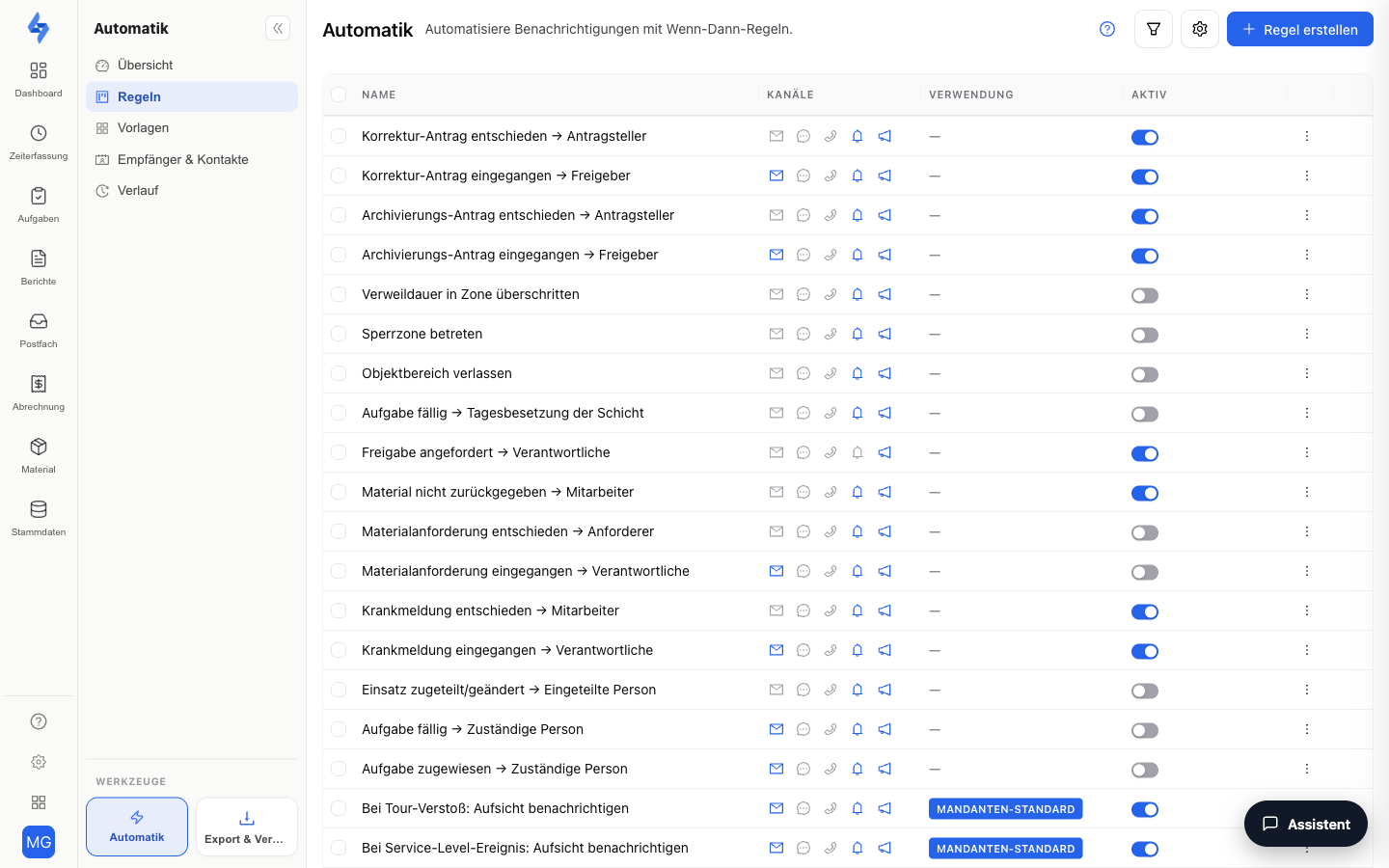Open the Dashboard from the left rail
This screenshot has width=1389, height=868.
(39, 79)
